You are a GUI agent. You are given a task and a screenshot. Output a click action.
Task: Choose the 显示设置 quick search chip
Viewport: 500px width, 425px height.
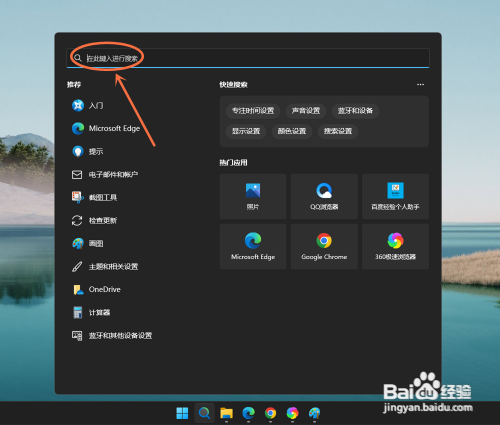246,131
